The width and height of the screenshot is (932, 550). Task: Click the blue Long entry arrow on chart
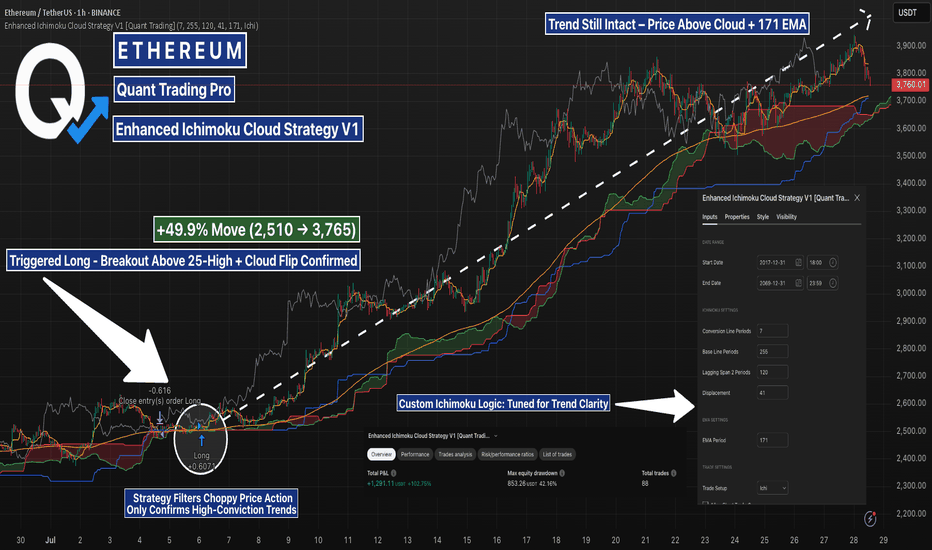(x=201, y=441)
